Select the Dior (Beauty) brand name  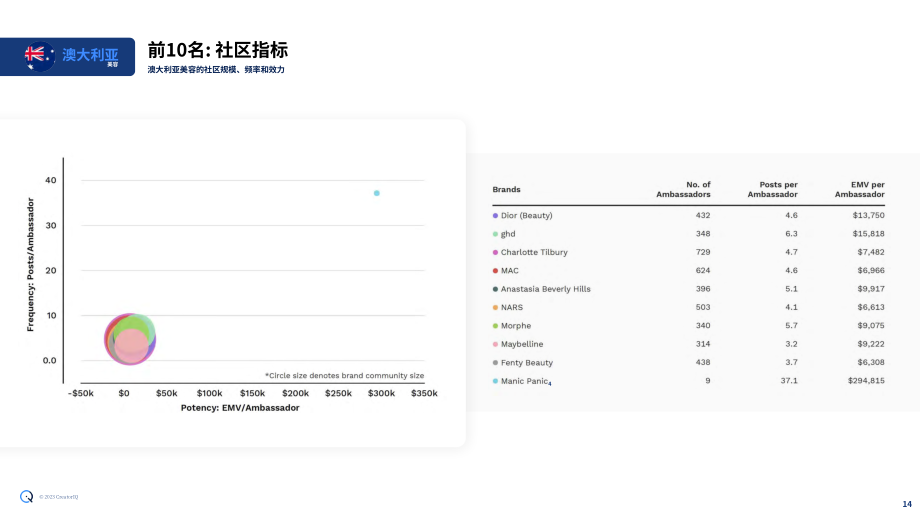pos(526,215)
